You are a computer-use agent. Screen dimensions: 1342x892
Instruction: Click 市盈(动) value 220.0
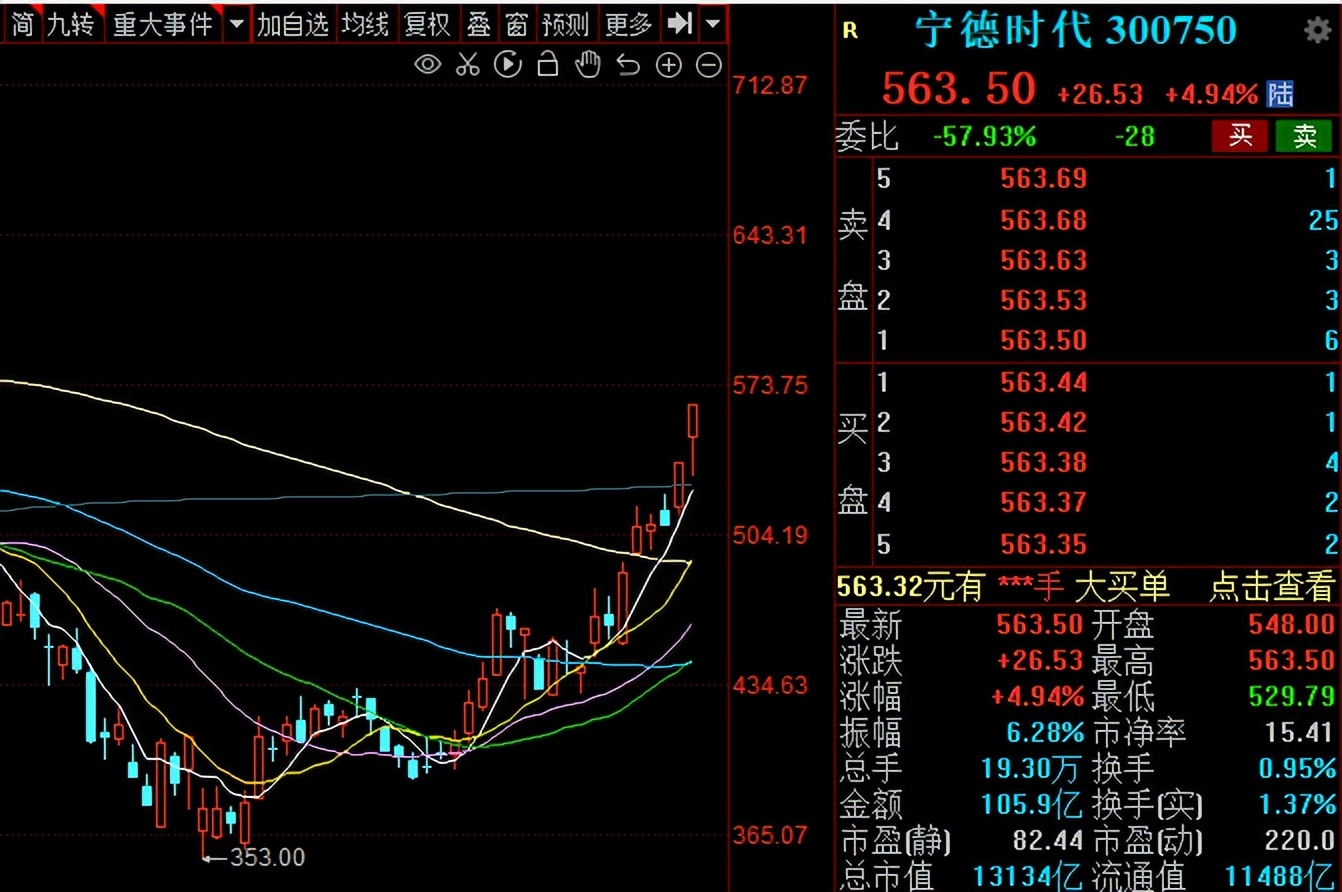point(1299,841)
